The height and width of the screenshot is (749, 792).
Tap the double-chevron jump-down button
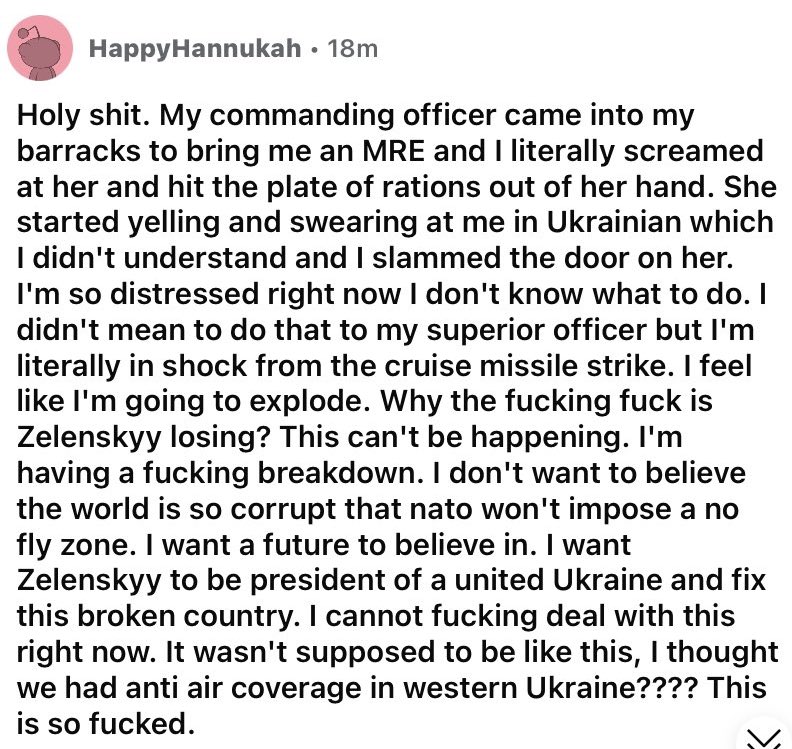763,736
